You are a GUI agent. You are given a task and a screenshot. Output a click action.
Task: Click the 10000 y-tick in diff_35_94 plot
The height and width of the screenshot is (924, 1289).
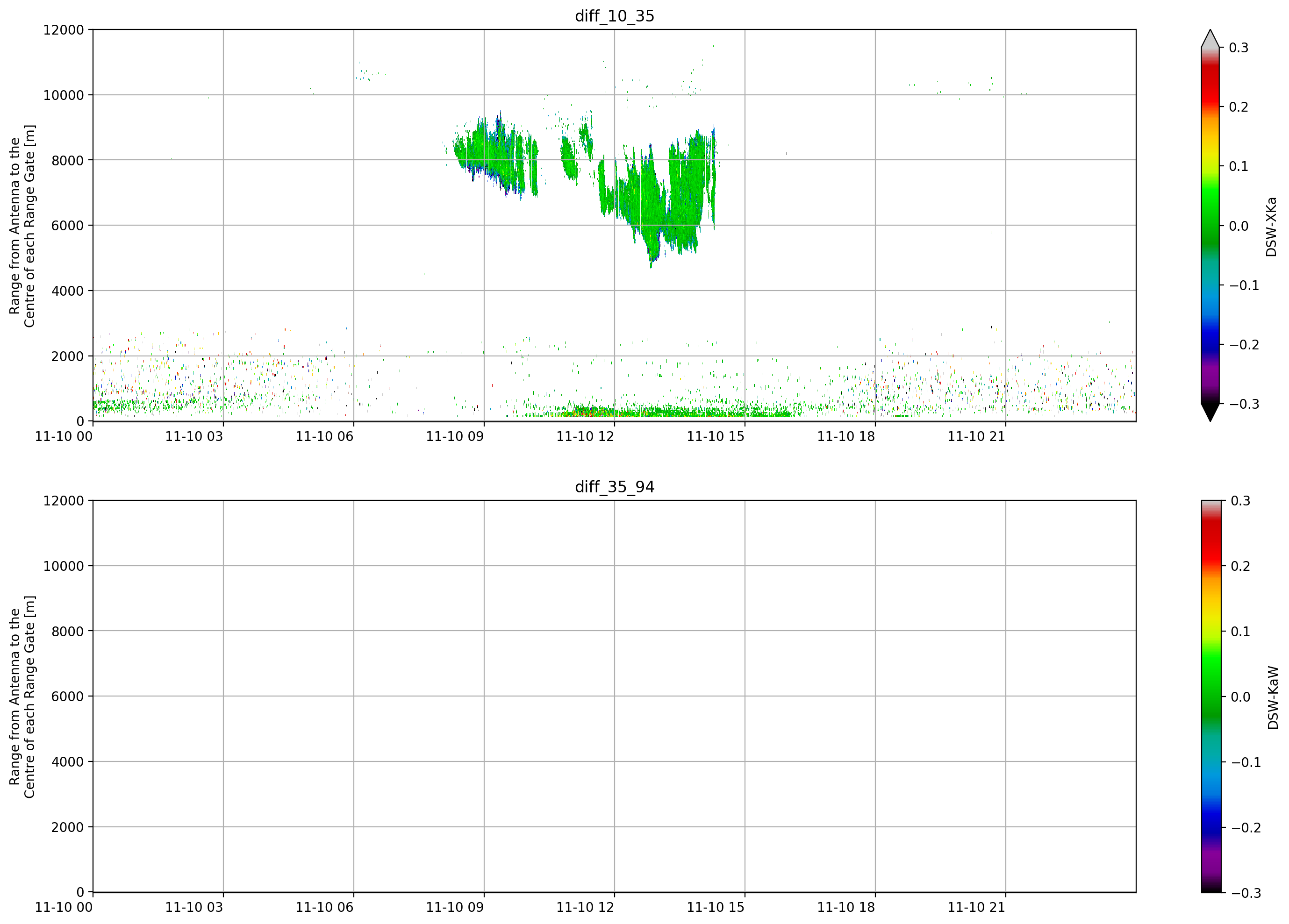(x=64, y=566)
